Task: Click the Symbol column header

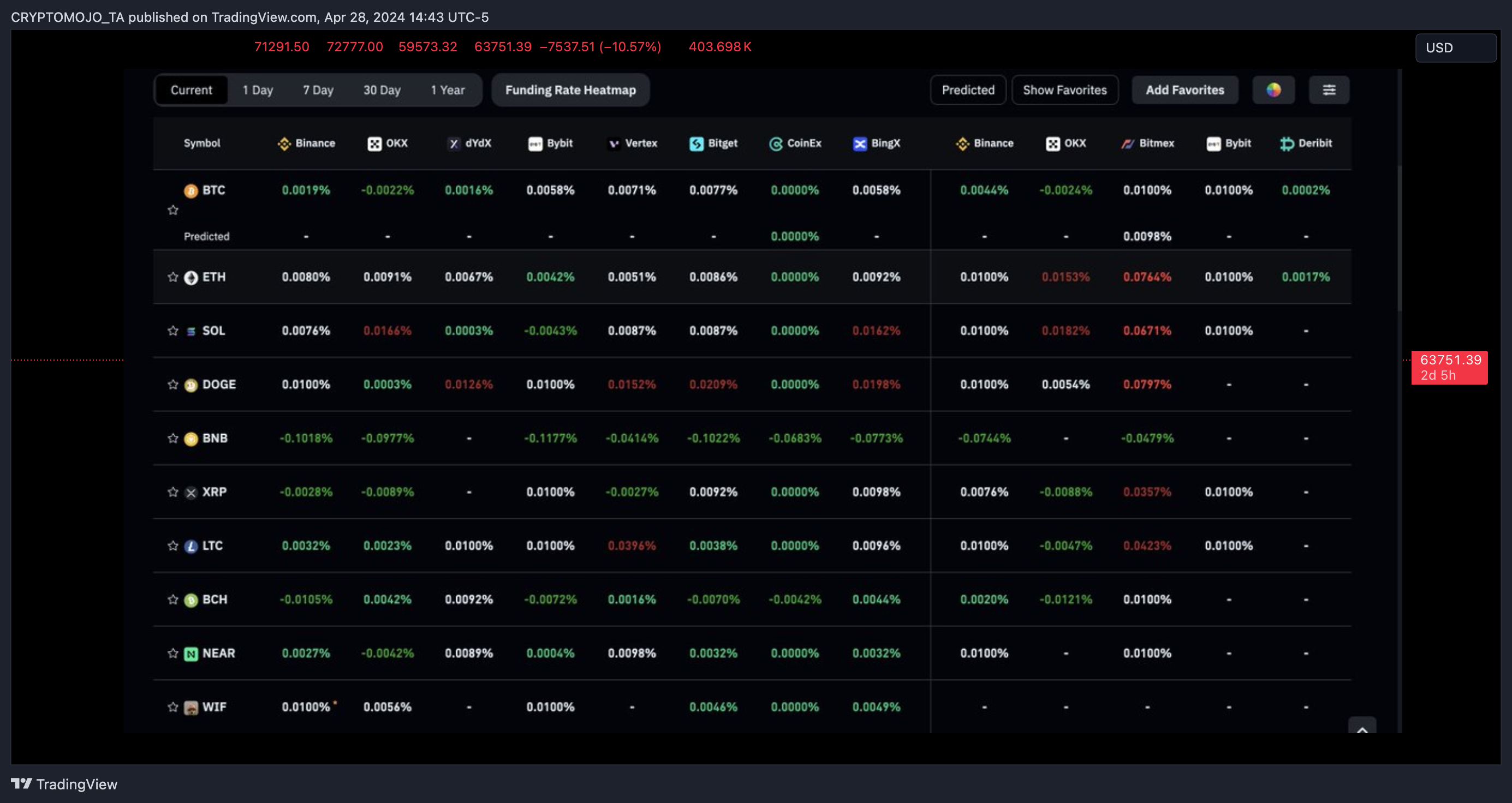Action: [202, 143]
